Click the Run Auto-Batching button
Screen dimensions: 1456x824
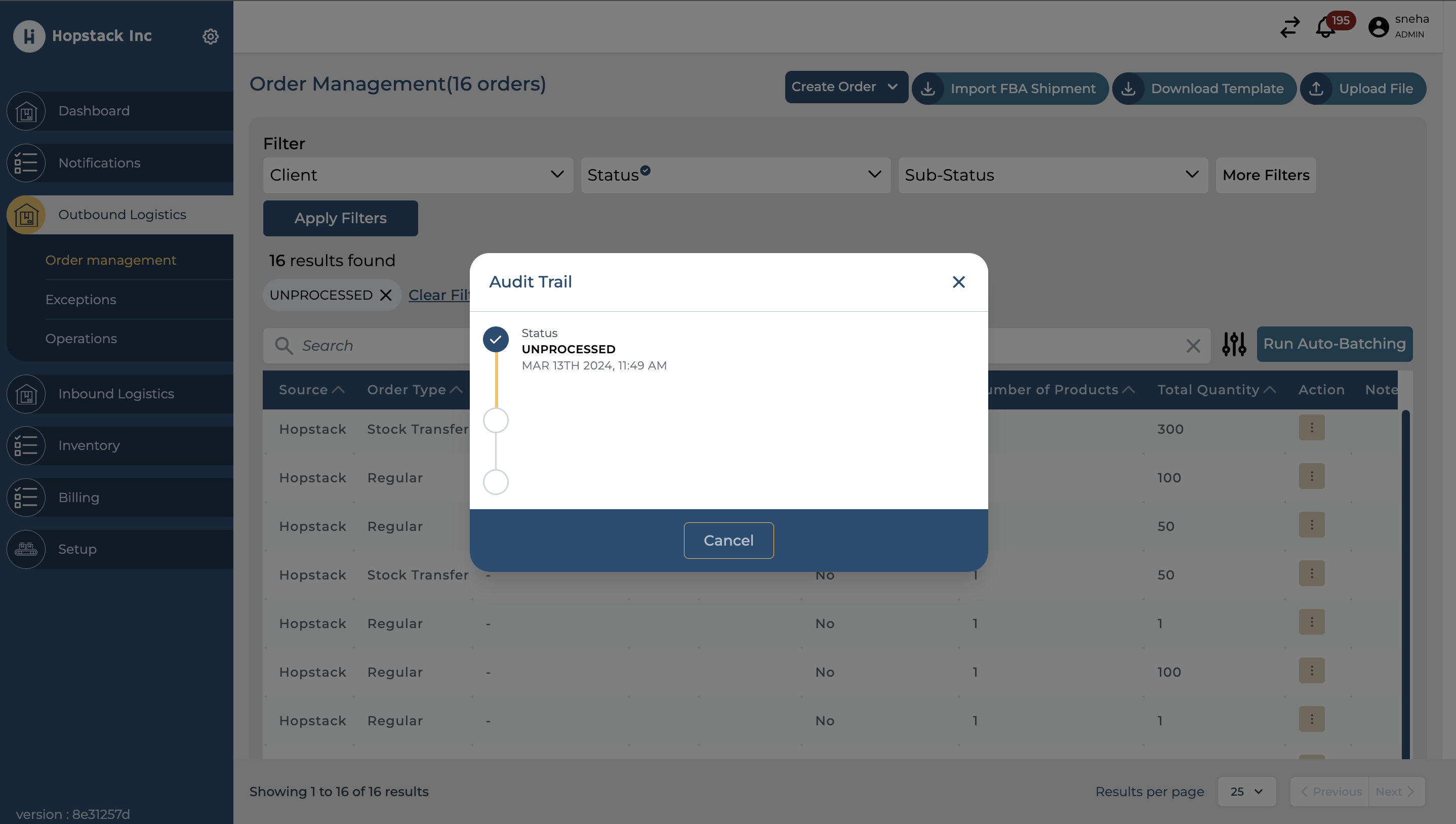click(1334, 344)
